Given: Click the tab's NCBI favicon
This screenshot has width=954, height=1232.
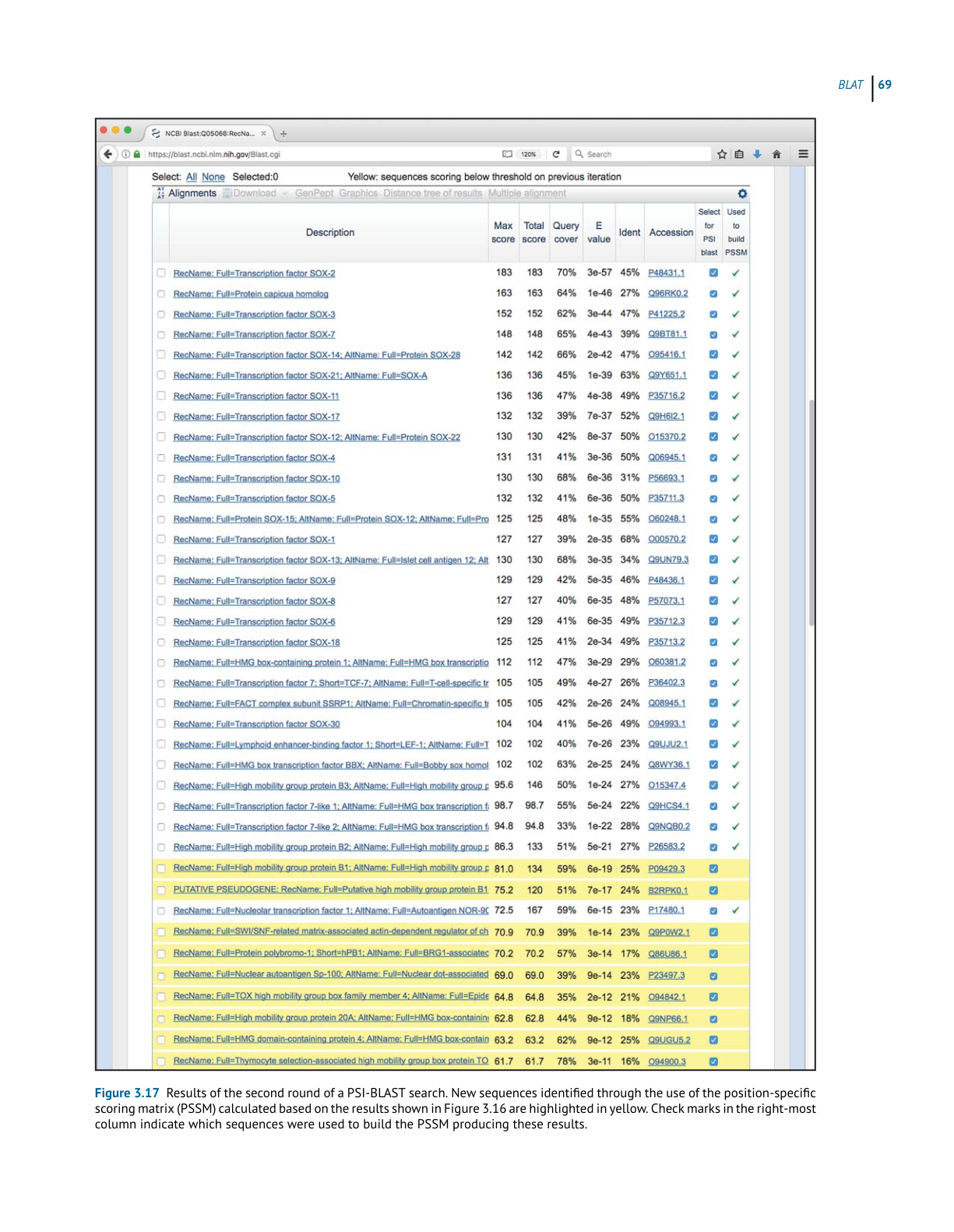Looking at the screenshot, I should coord(156,133).
